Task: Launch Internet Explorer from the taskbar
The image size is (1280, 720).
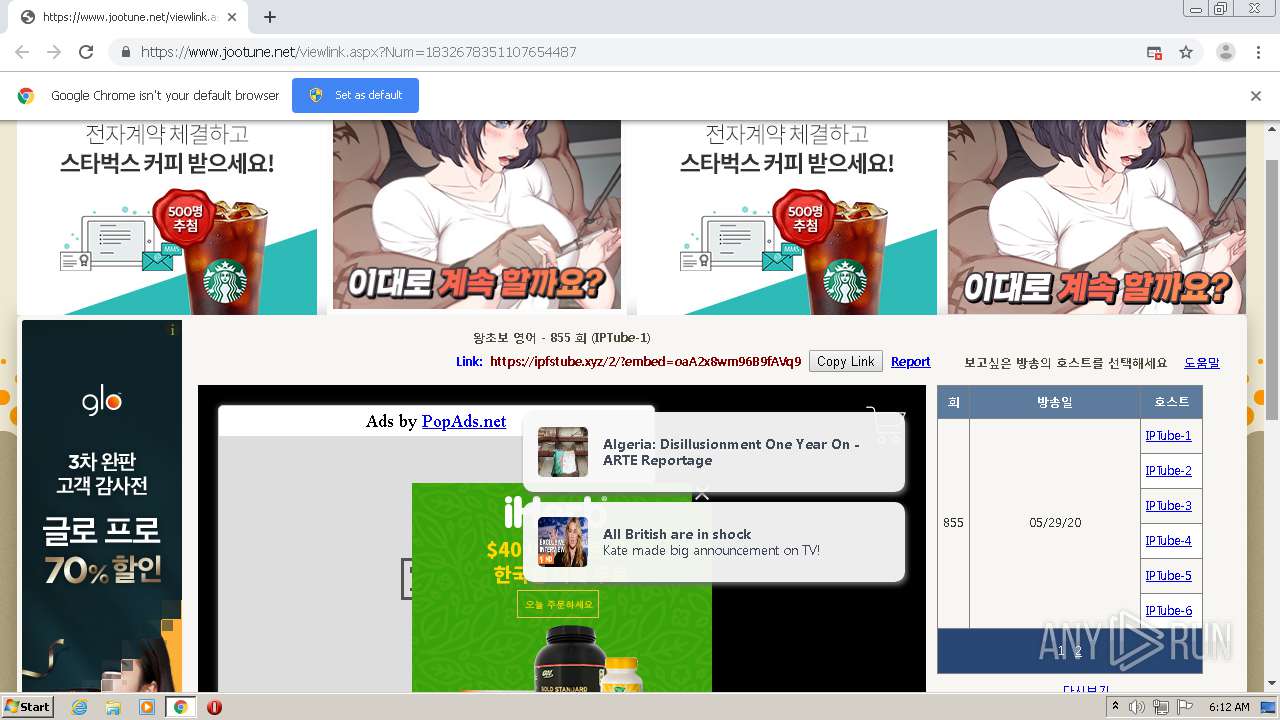Action: 79,707
